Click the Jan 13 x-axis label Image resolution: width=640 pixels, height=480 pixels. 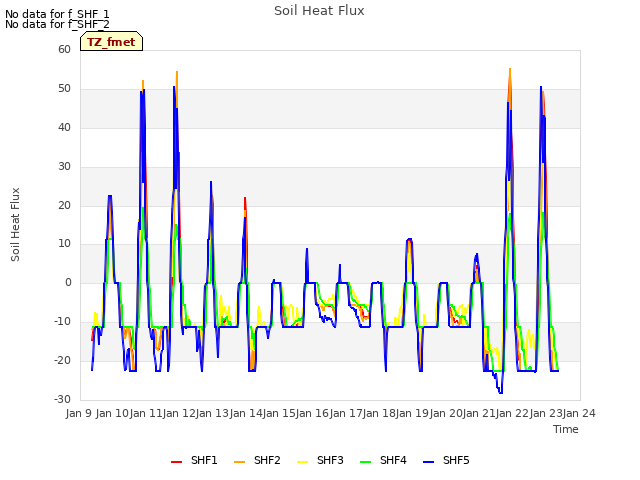click(212, 413)
